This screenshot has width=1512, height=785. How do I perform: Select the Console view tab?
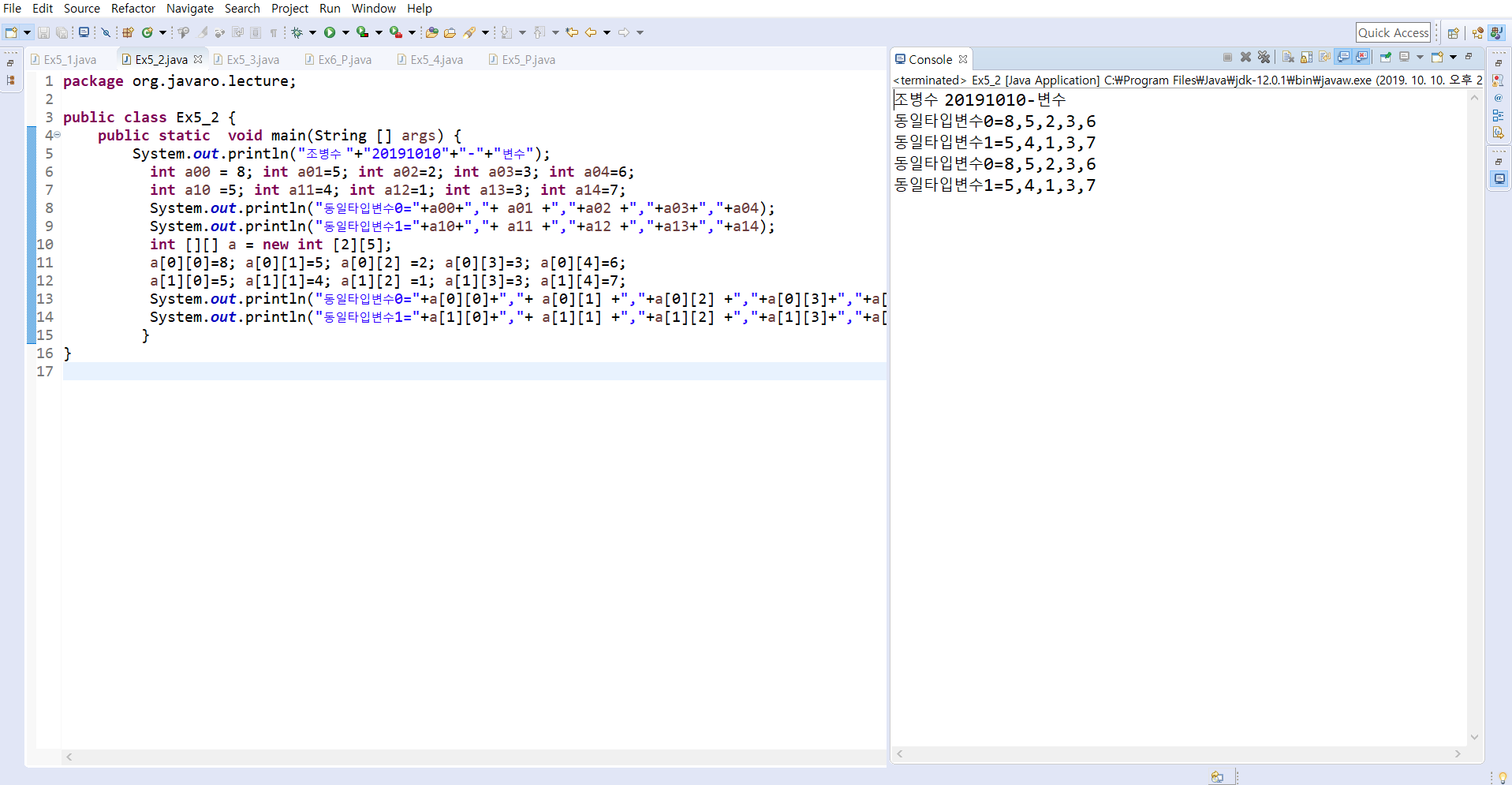(x=931, y=59)
